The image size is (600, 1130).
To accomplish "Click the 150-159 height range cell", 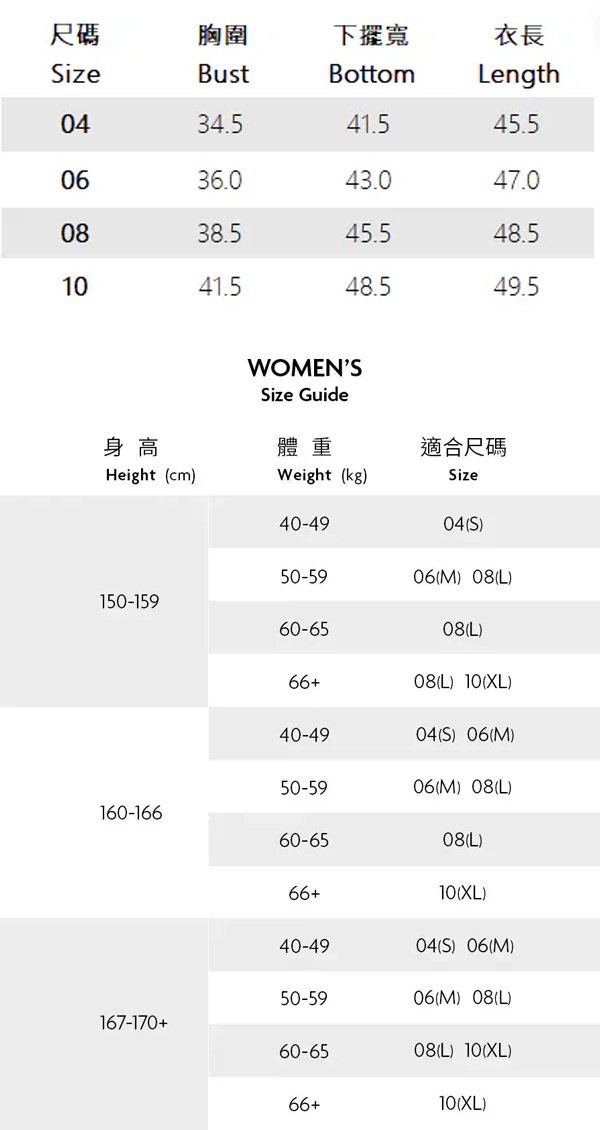I will [x=129, y=602].
